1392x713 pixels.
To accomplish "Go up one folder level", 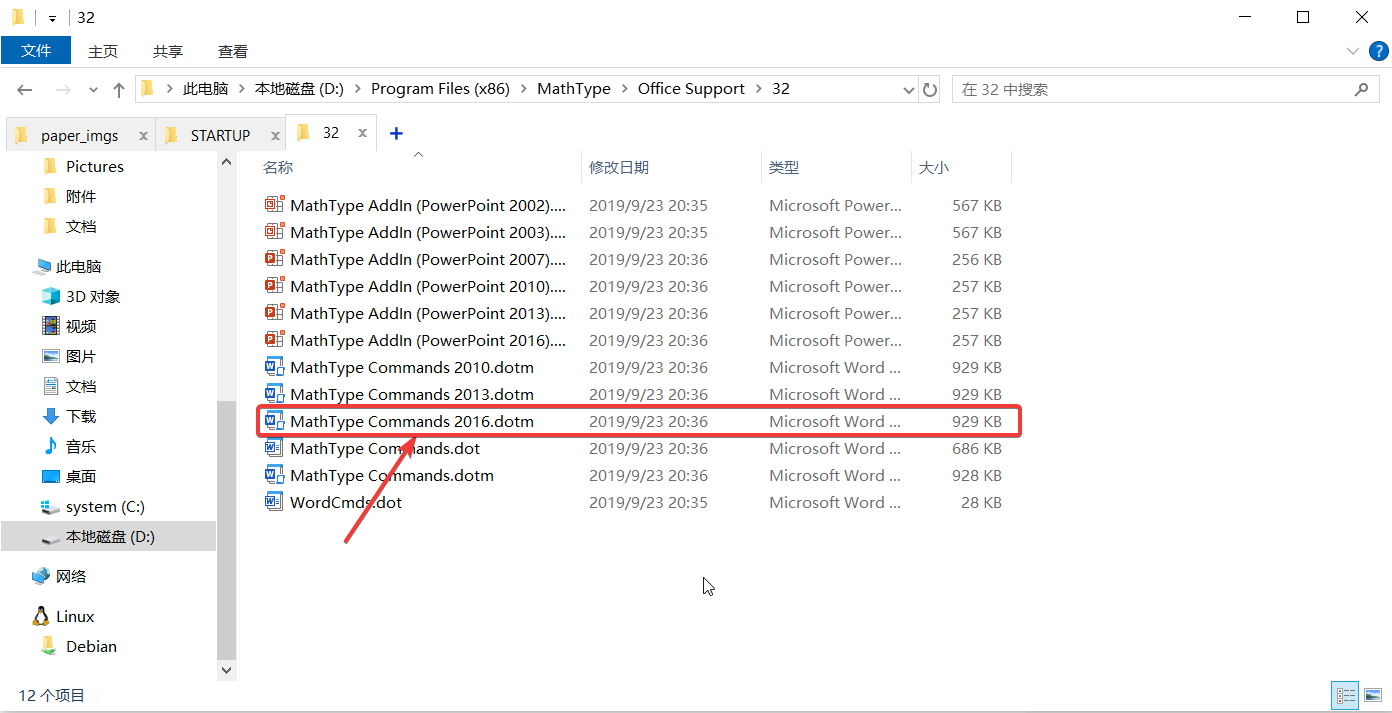I will 119,90.
